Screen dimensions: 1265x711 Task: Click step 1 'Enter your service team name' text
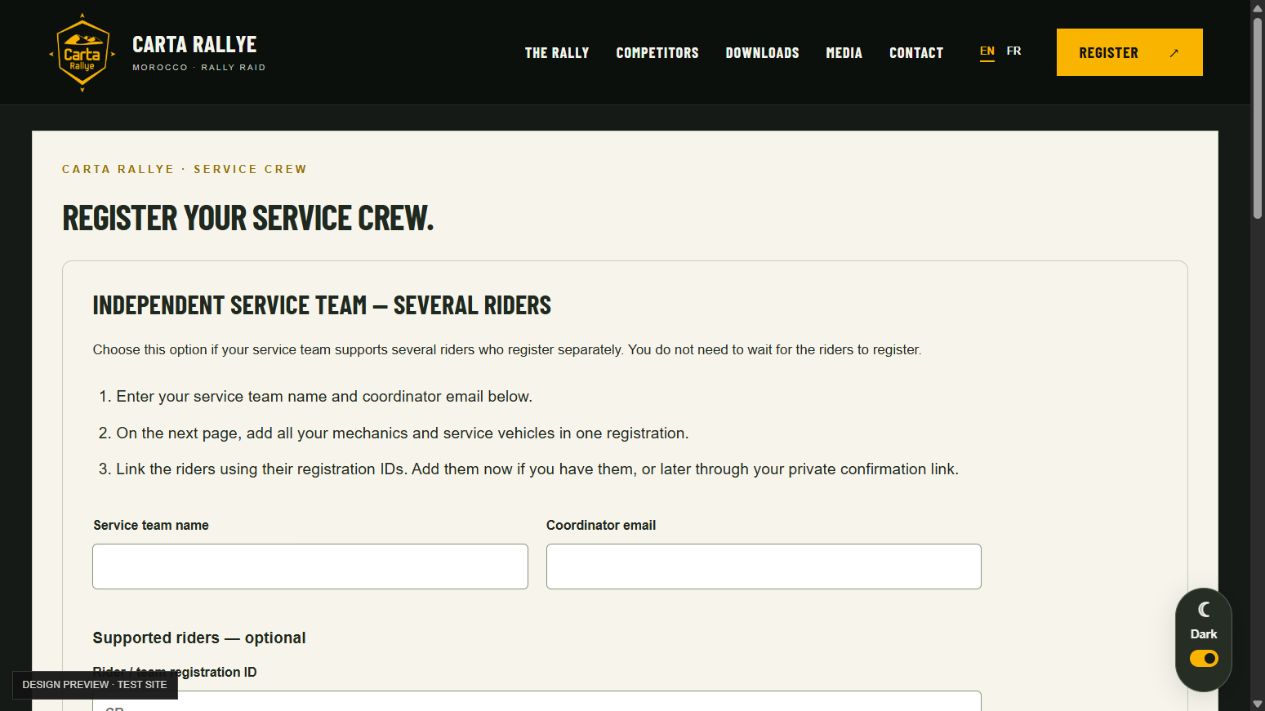324,396
